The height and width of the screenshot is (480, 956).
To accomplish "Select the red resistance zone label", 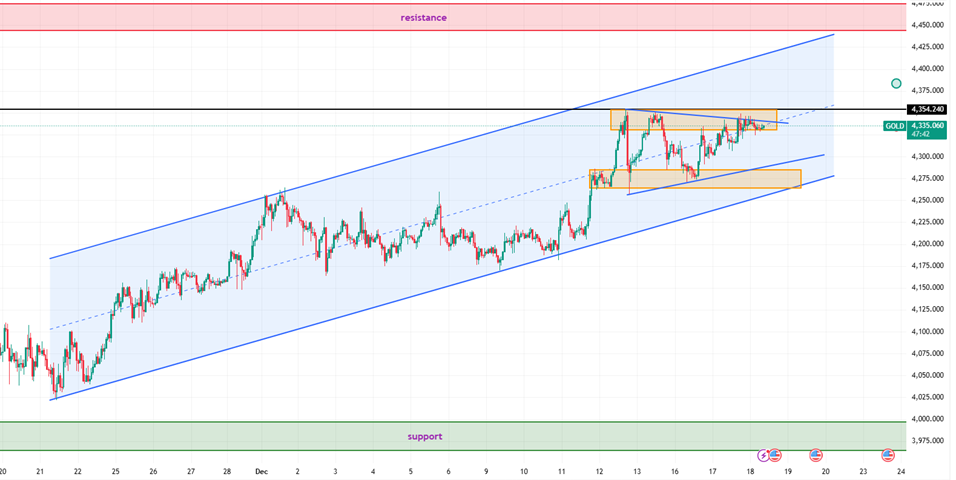I will click(424, 18).
